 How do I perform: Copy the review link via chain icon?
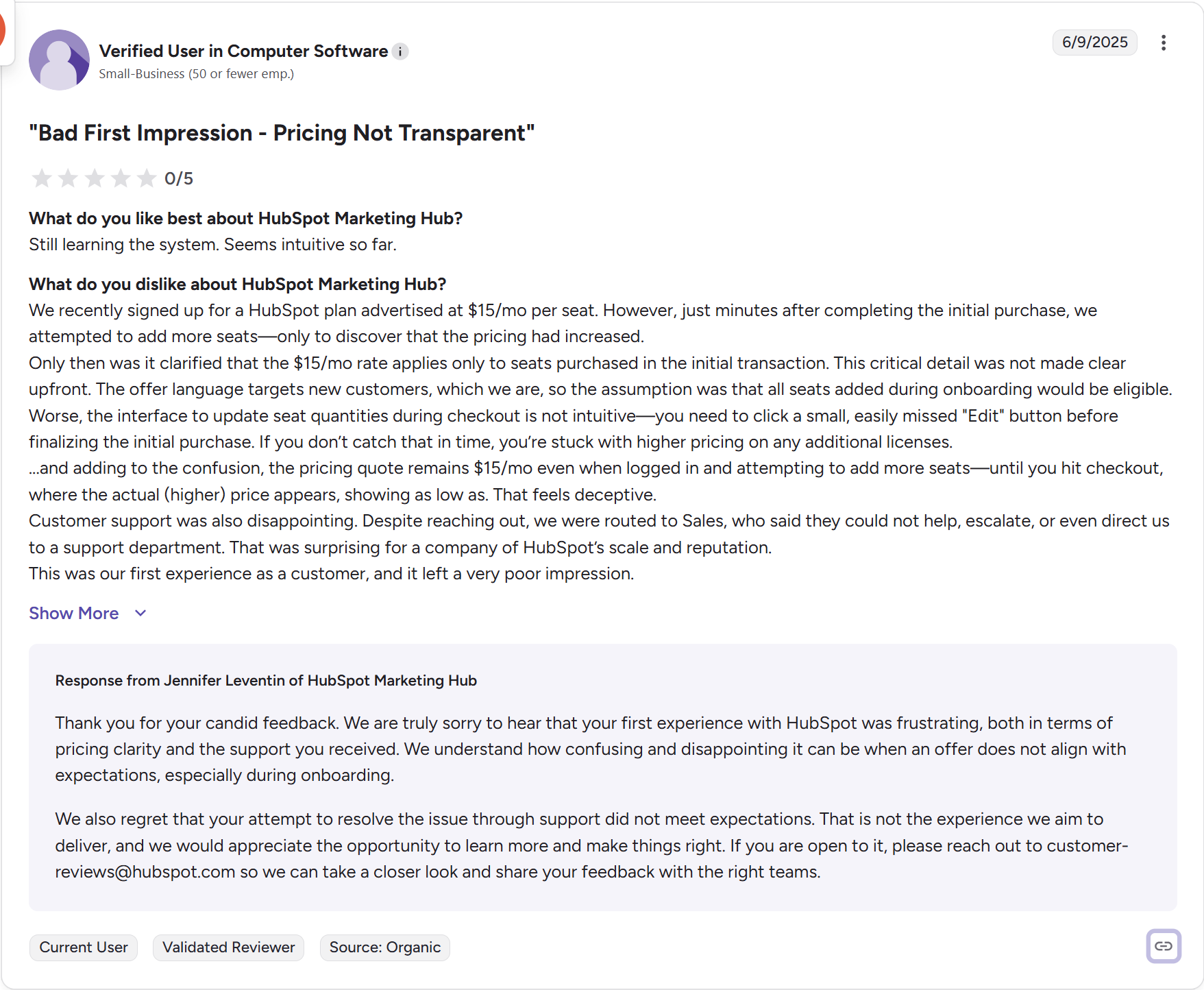pos(1163,946)
